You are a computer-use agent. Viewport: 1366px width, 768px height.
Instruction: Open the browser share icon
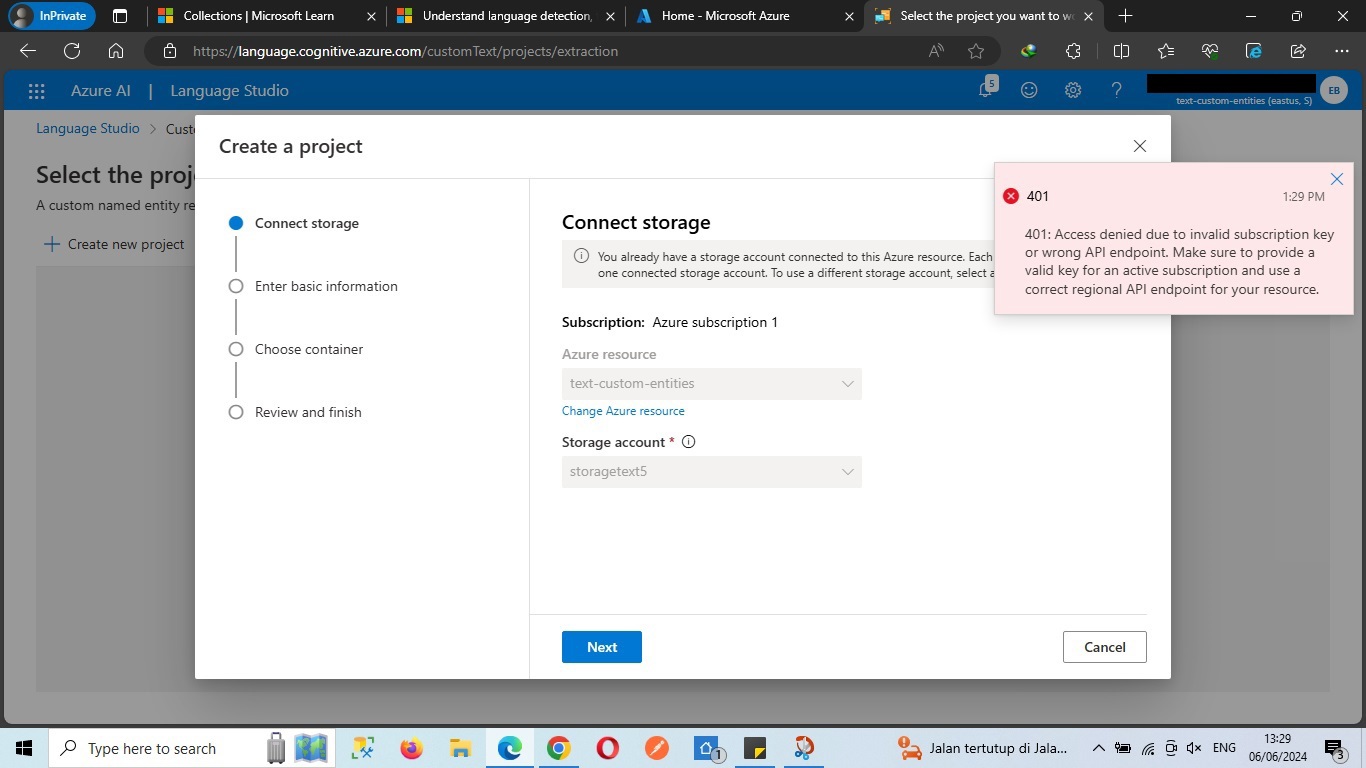pyautogui.click(x=1298, y=51)
